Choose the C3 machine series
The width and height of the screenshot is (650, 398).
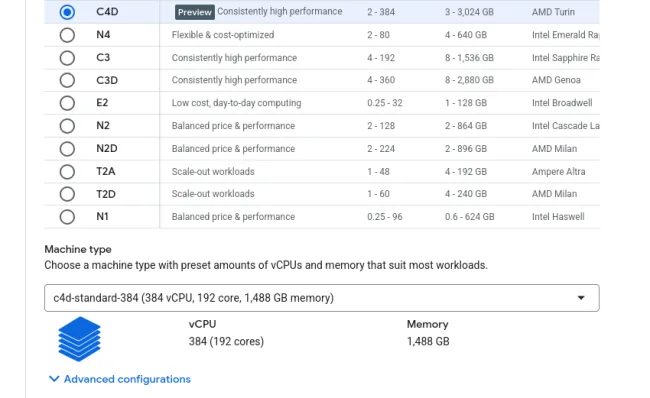point(67,58)
